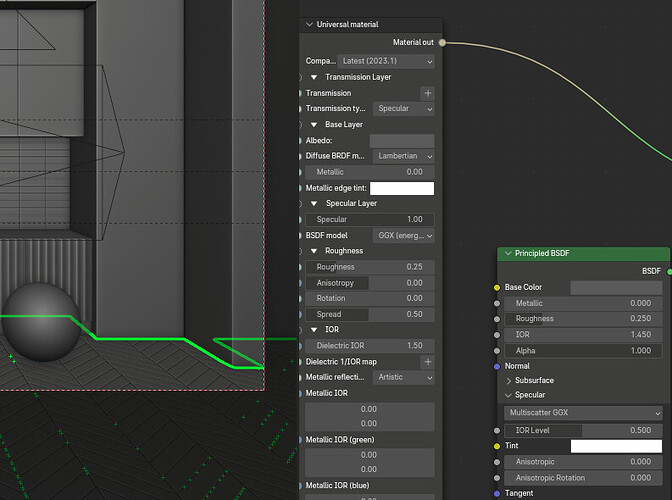The image size is (672, 500).
Task: Open the Diffuse BRDF model dropdown
Action: [403, 156]
